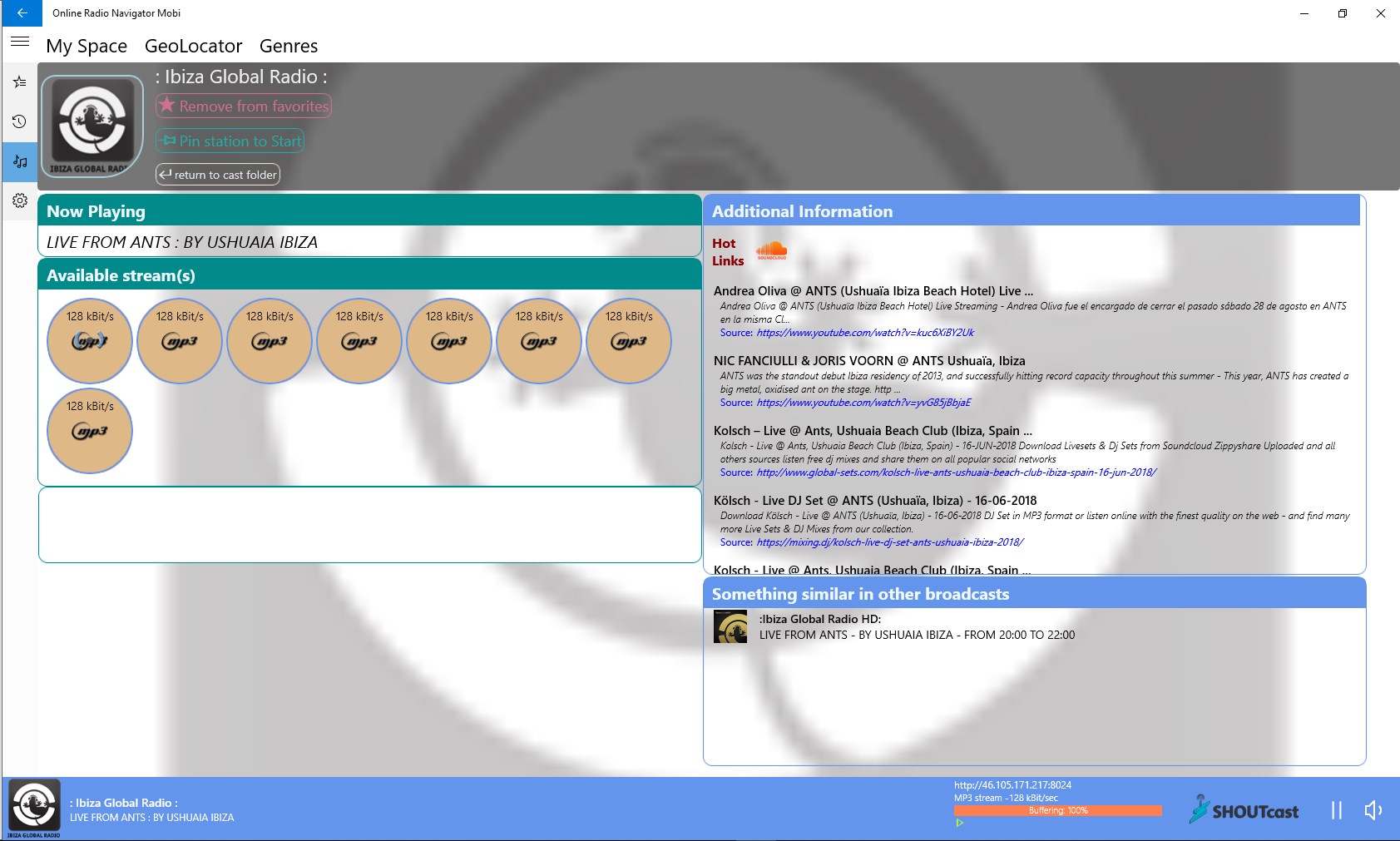
Task: Select the ':Ibiza Global Radio HD:' similar broadcast title
Action: [820, 619]
